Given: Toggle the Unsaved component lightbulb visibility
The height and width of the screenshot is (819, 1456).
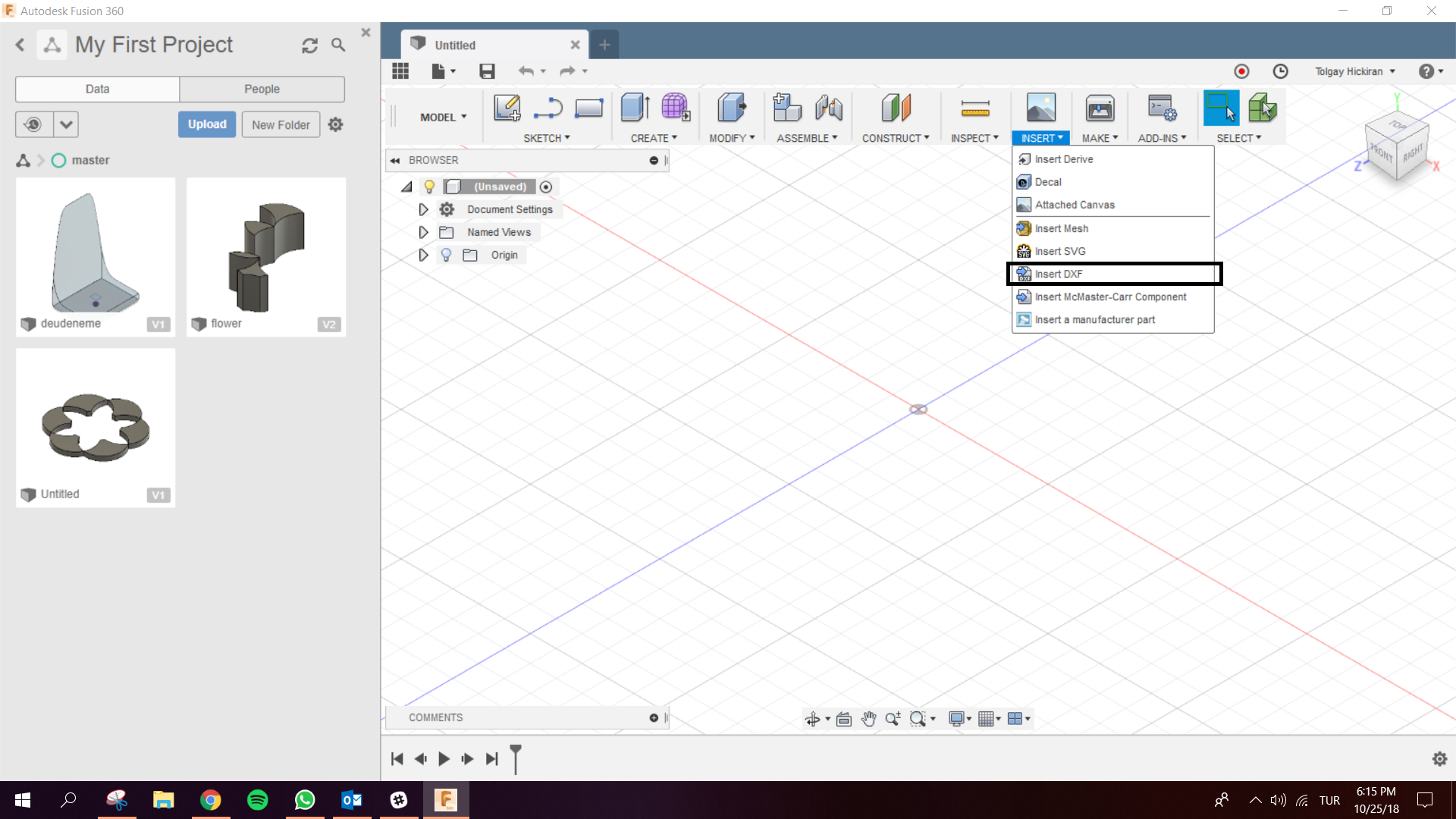Looking at the screenshot, I should point(429,187).
